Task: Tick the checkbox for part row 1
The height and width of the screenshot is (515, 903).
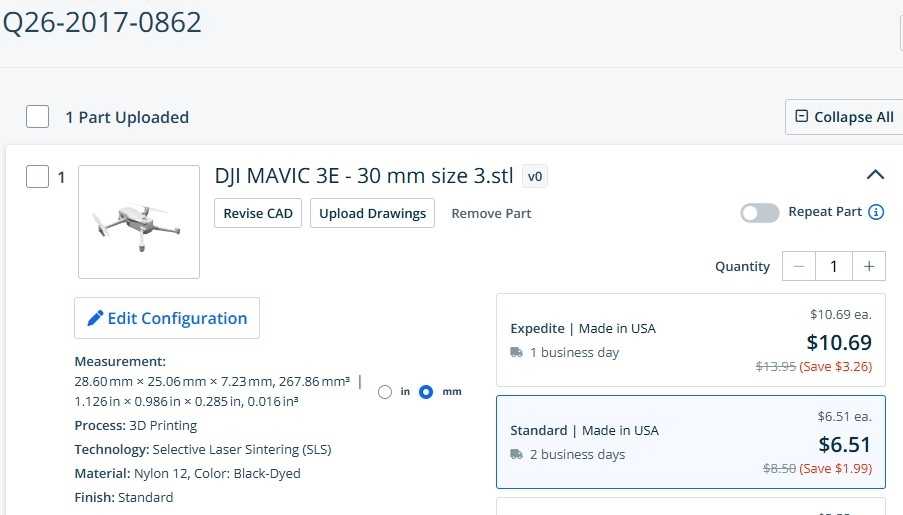Action: [x=37, y=176]
